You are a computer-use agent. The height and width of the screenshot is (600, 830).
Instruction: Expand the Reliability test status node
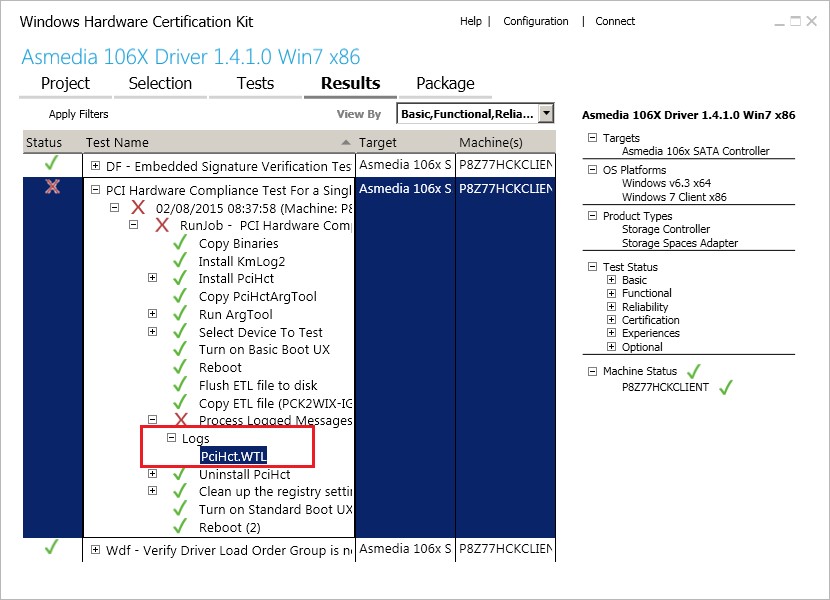pos(611,306)
